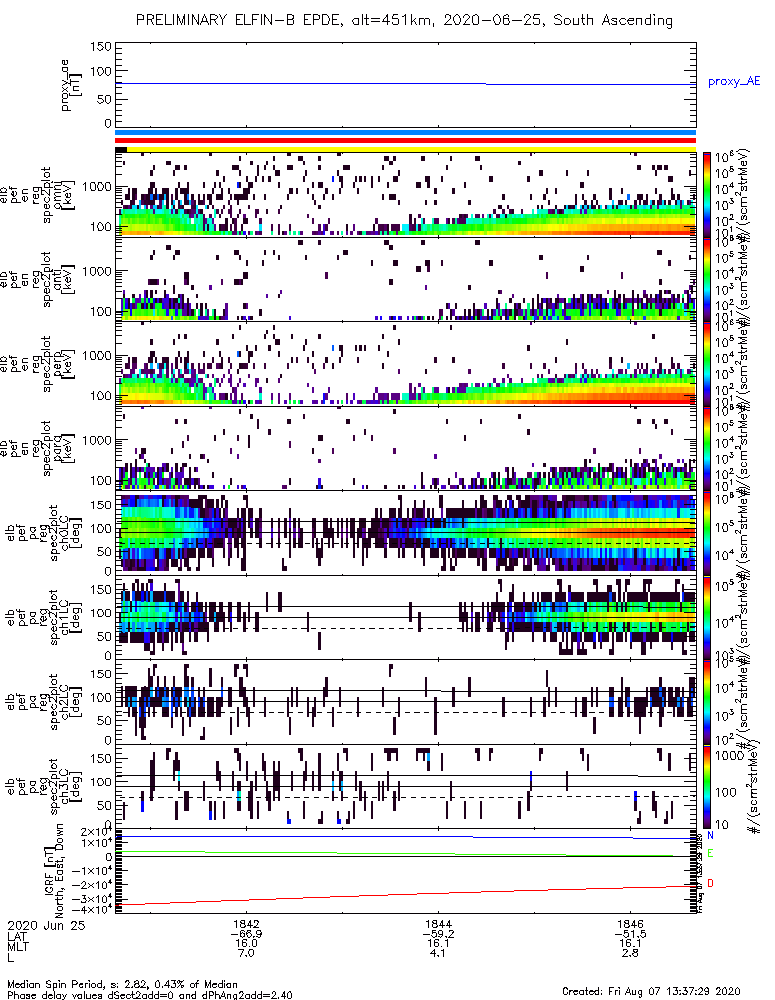This screenshot has width=775, height=1000.
Task: Click L-shell value 4.1
Action: 438,953
